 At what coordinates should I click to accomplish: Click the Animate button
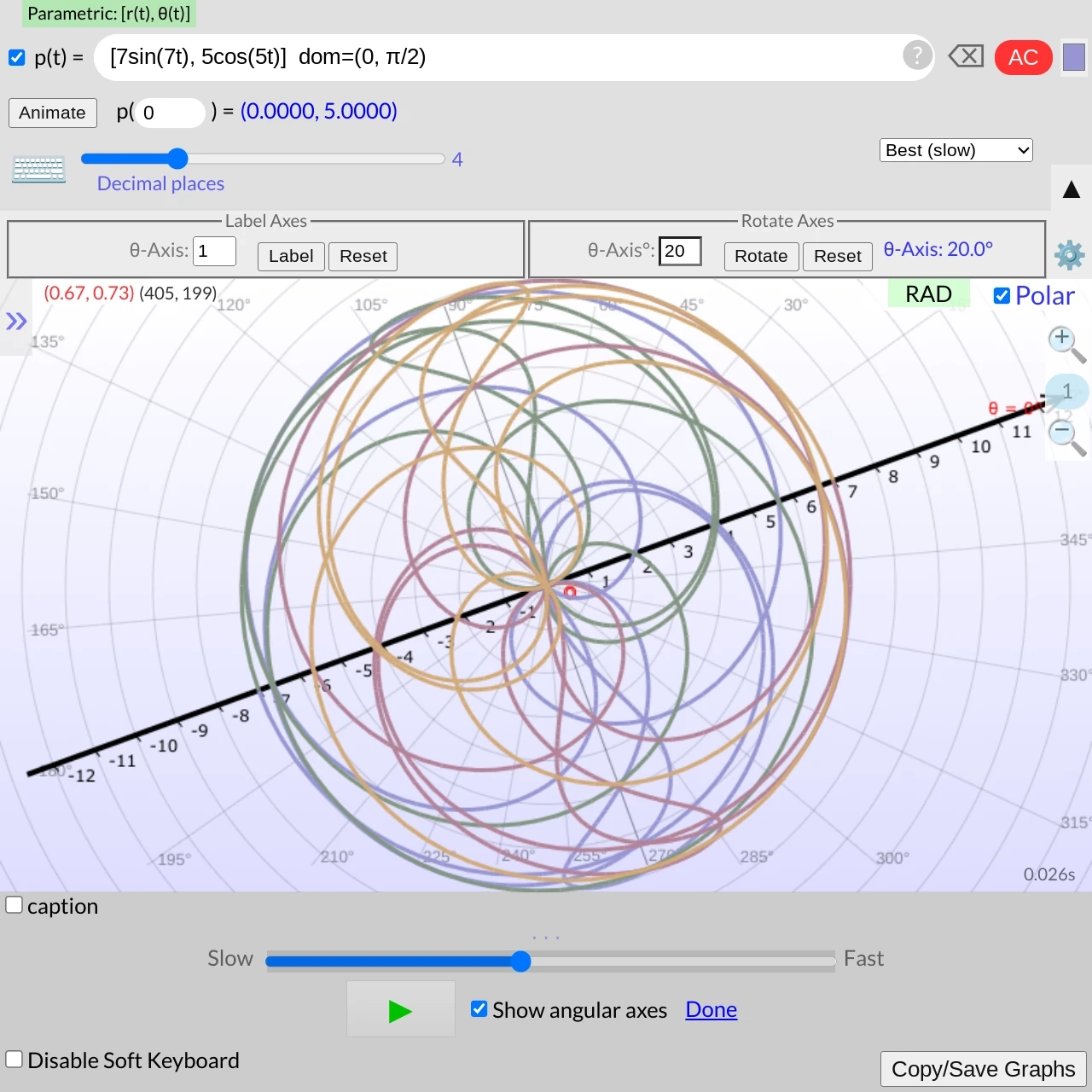coord(53,113)
